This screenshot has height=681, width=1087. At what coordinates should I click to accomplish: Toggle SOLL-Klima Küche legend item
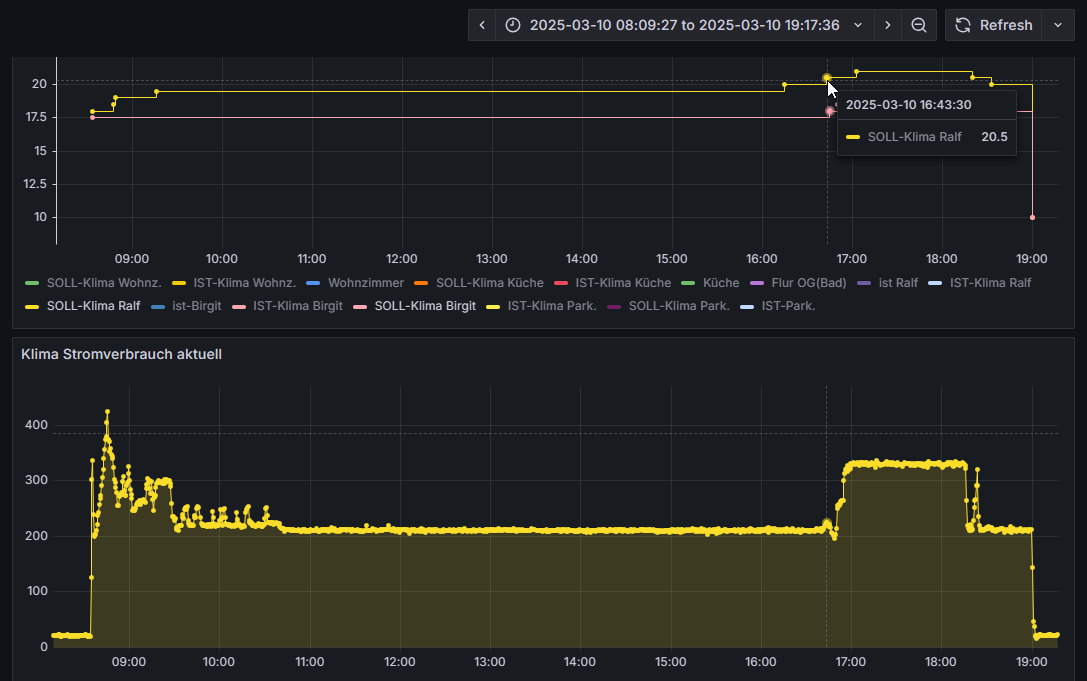489,283
